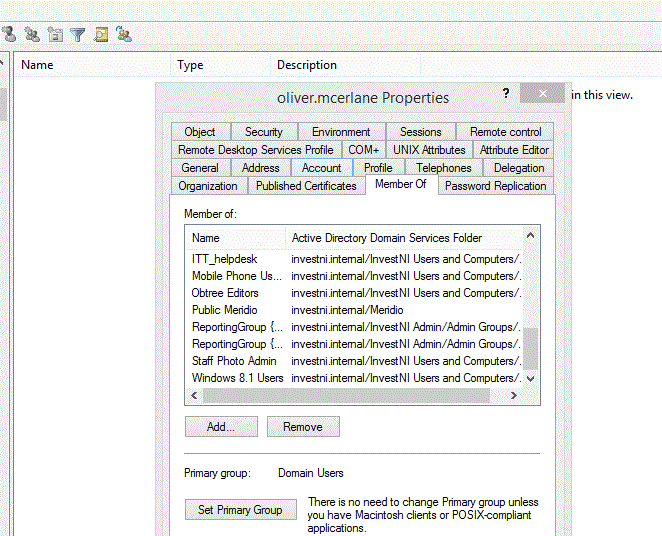Open filter options via funnel icon
The height and width of the screenshot is (536, 662).
pyautogui.click(x=78, y=34)
